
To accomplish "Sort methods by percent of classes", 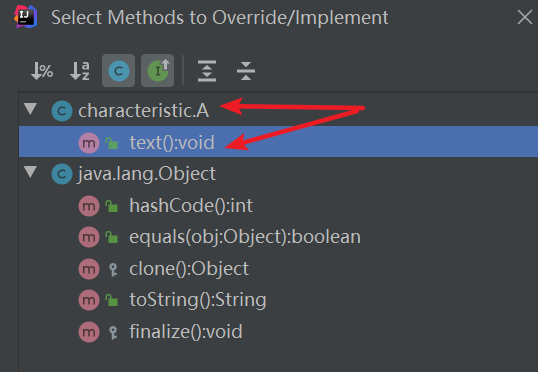I will click(42, 71).
